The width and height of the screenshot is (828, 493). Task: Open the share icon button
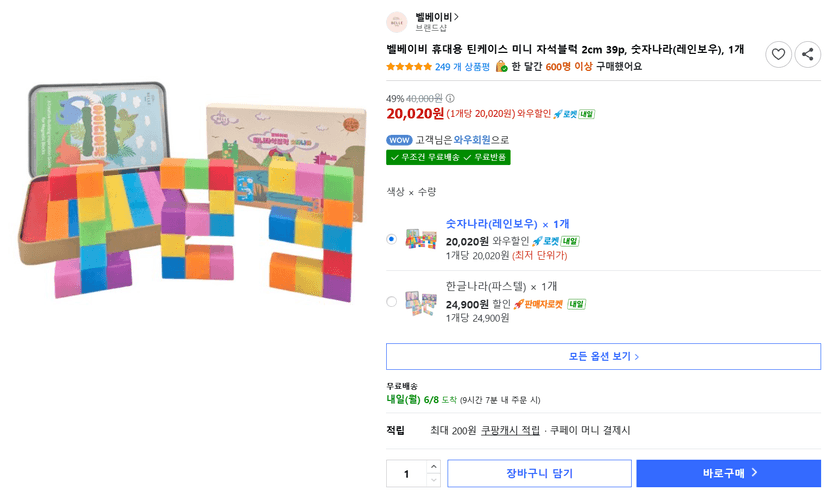(807, 54)
